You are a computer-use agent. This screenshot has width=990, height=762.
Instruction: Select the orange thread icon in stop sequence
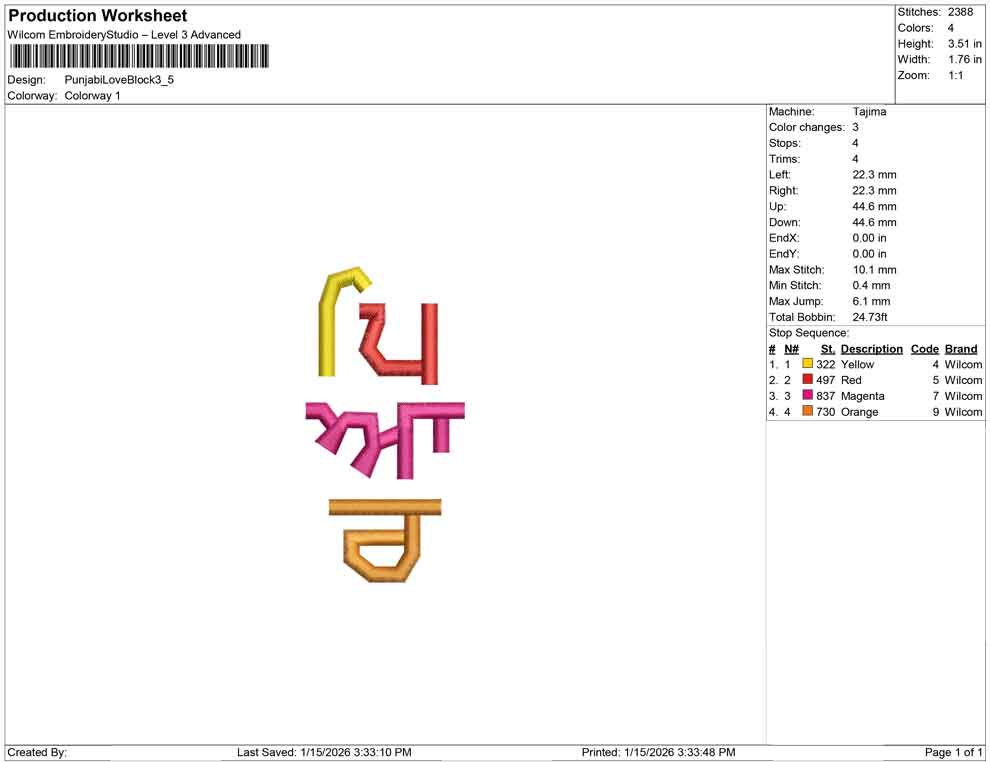tap(806, 412)
